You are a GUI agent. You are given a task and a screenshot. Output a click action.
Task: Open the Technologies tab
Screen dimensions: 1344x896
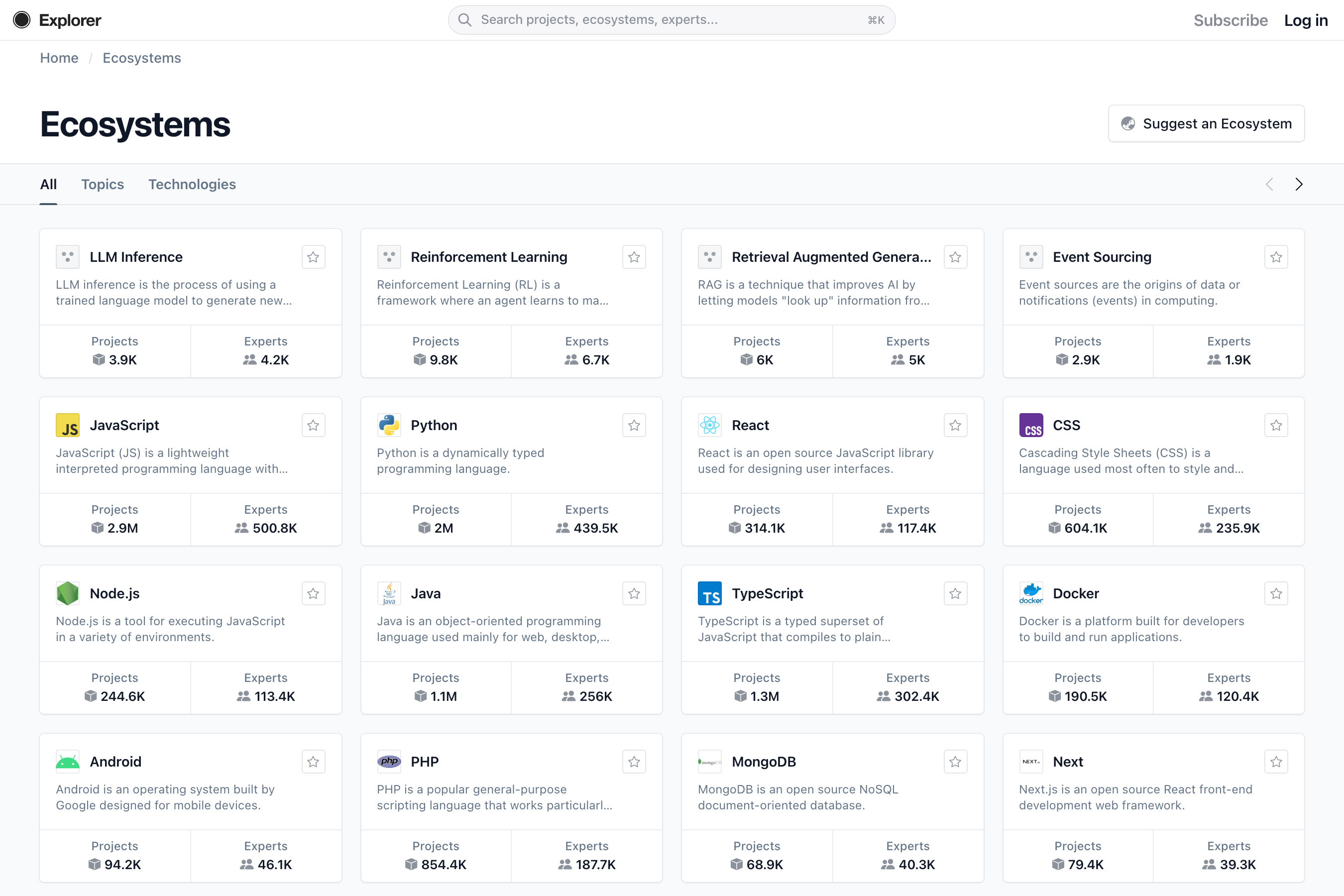click(192, 184)
